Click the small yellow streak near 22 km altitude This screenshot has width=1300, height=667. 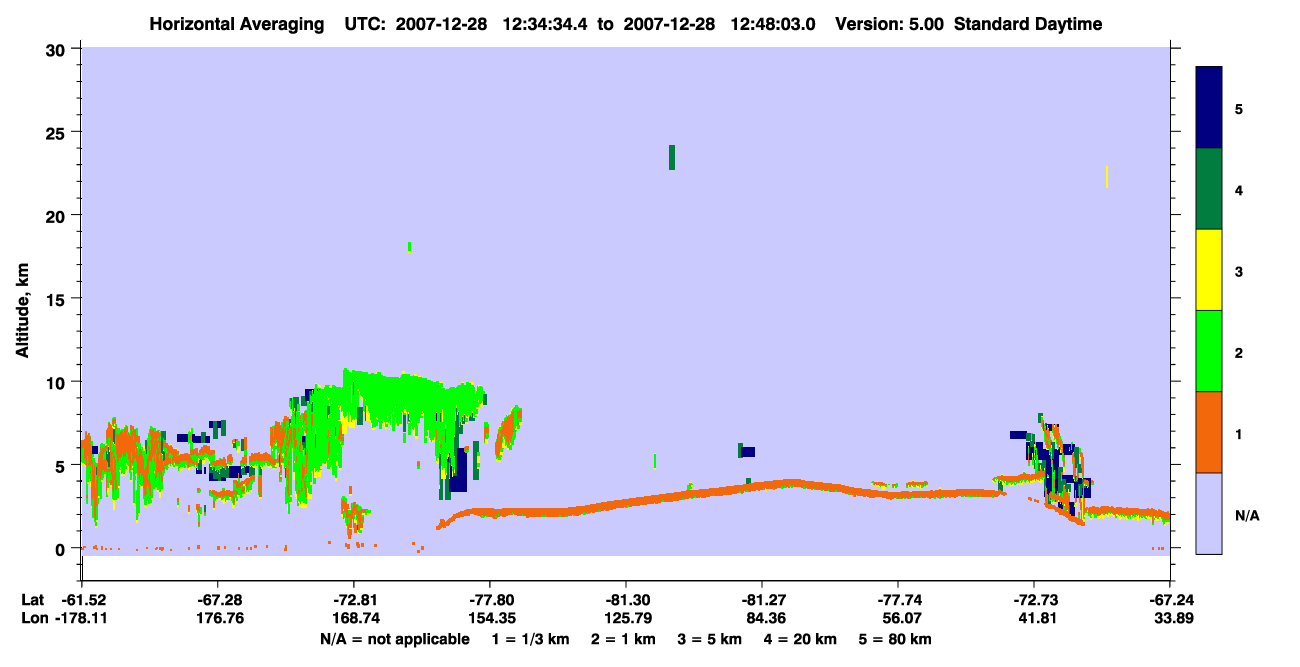1106,176
